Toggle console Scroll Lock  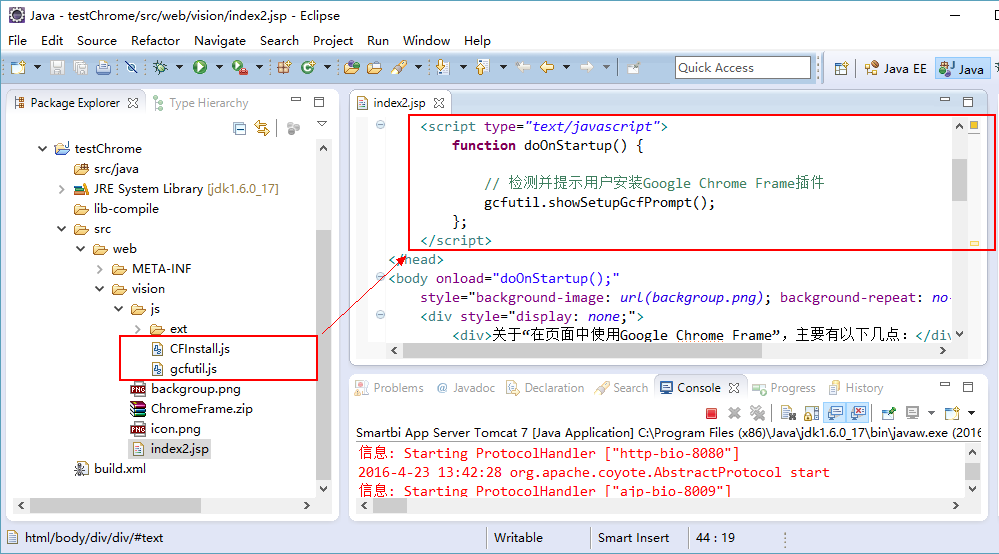(811, 413)
